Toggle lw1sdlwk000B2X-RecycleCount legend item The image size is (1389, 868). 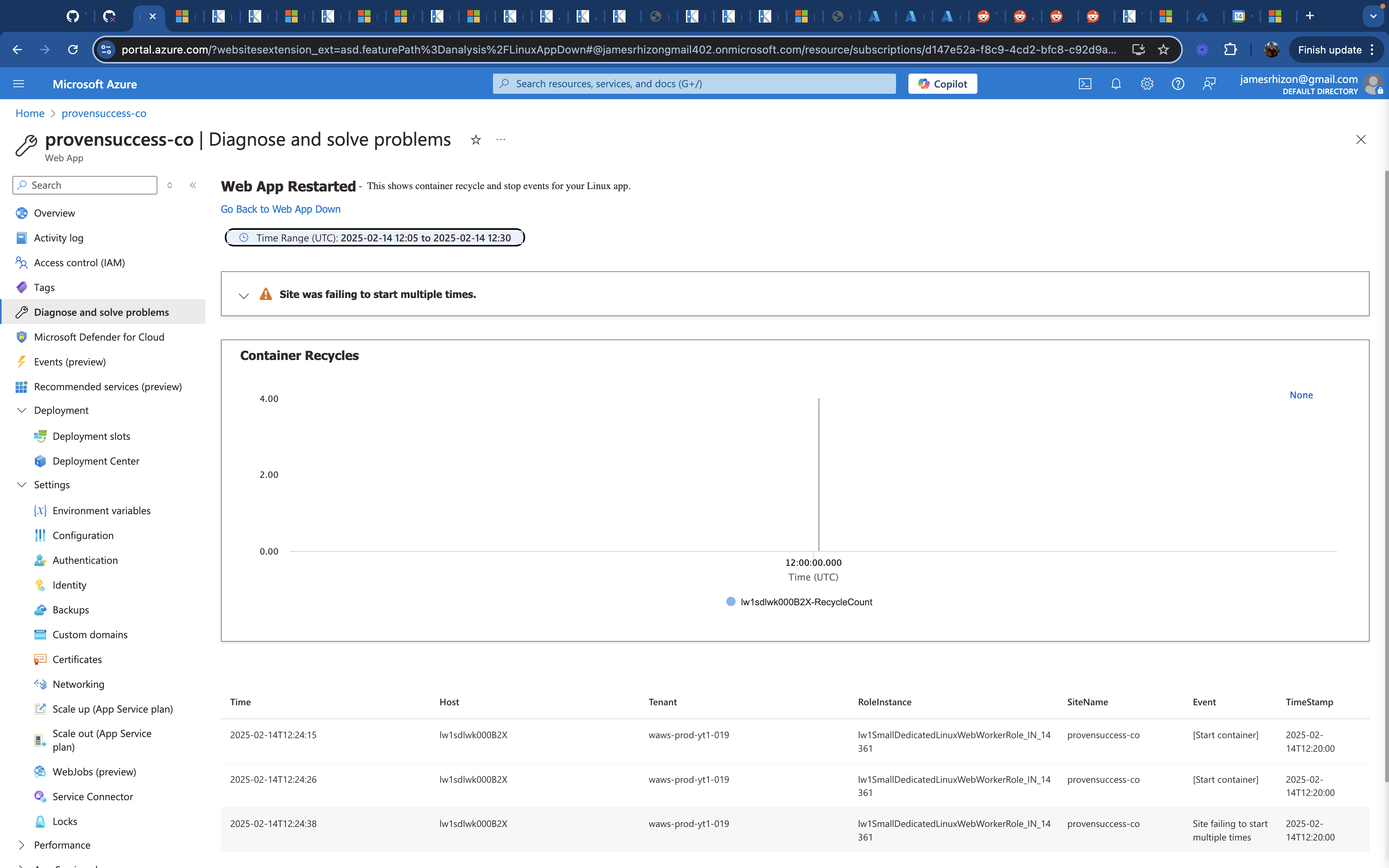pyautogui.click(x=799, y=602)
